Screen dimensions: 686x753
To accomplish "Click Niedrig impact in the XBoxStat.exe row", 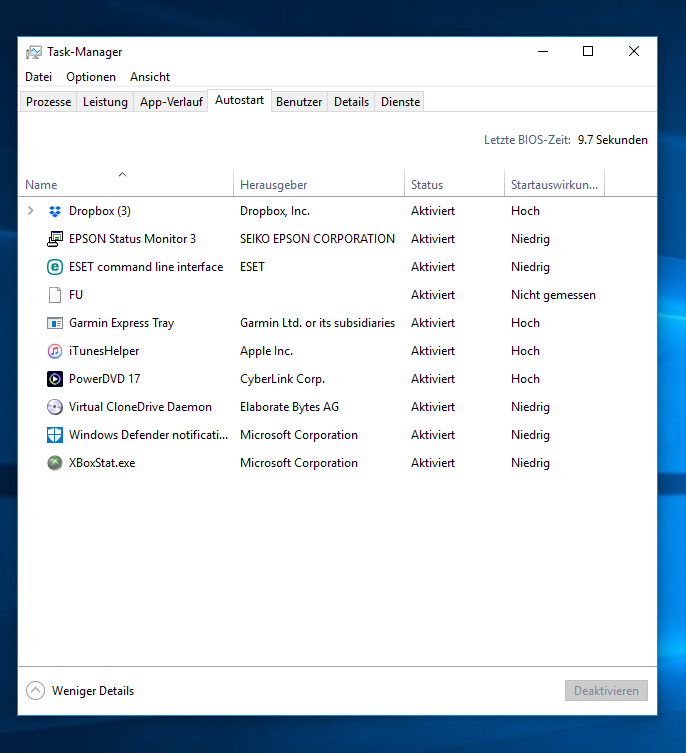I will pos(530,463).
